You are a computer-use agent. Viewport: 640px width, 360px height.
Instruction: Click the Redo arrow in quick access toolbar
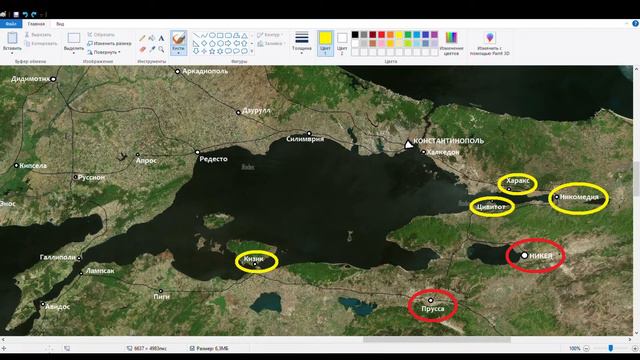[x=34, y=14]
